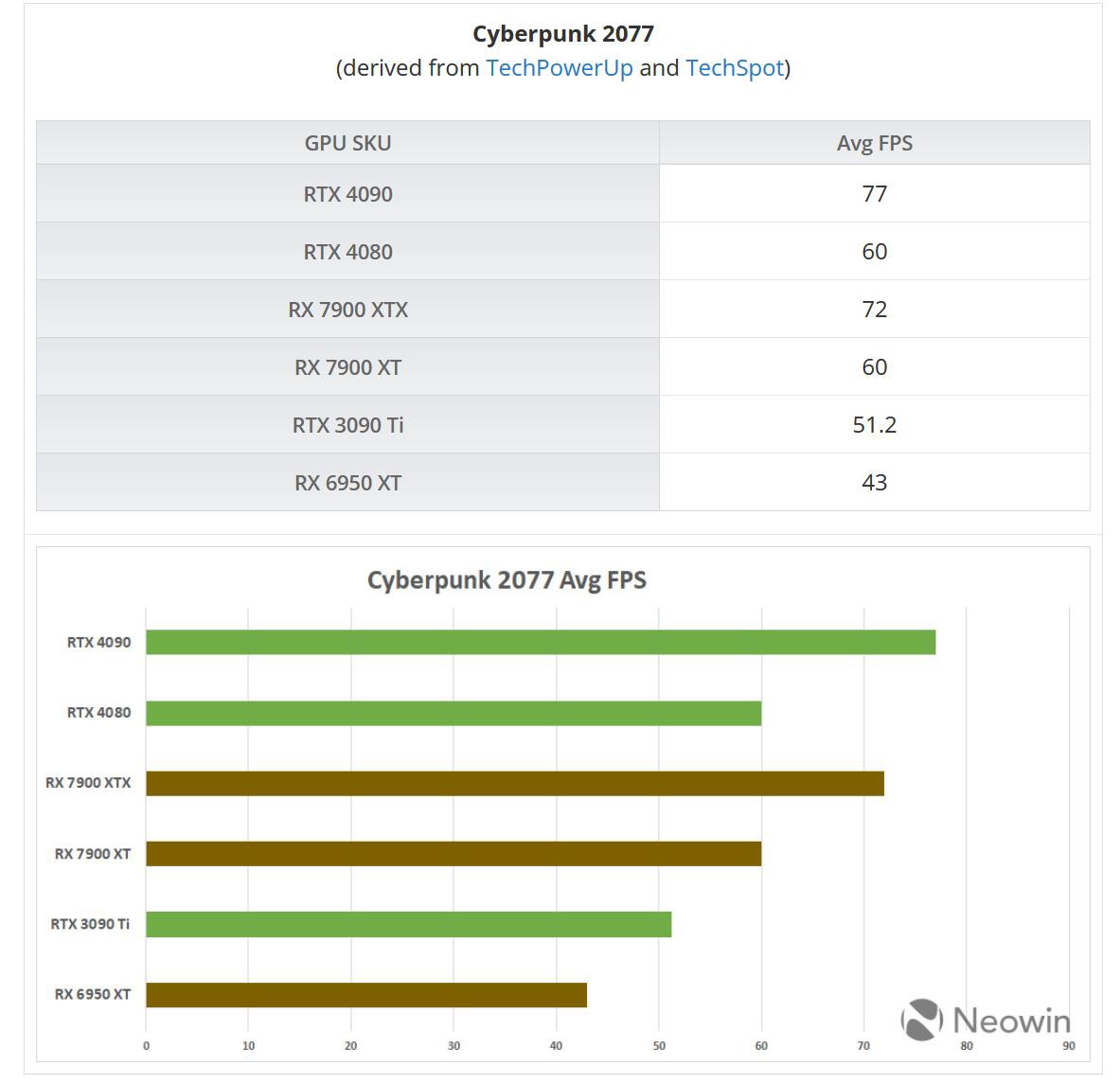Click the "Cyberpunk 2077 Avg FPS" chart title
Image resolution: width=1120 pixels, height=1084 pixels.
pyautogui.click(x=507, y=579)
